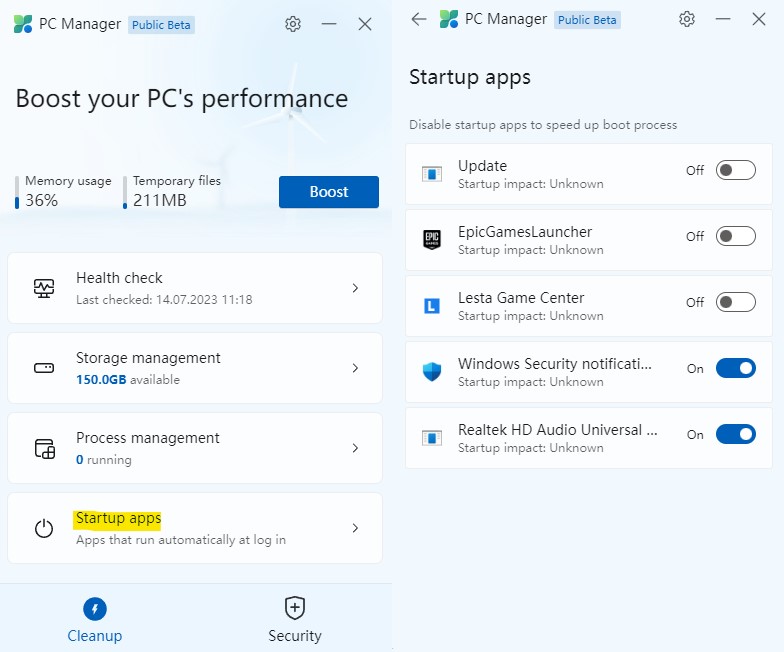Open Startup apps chevron arrow
Viewport: 784px width, 652px height.
(355, 528)
